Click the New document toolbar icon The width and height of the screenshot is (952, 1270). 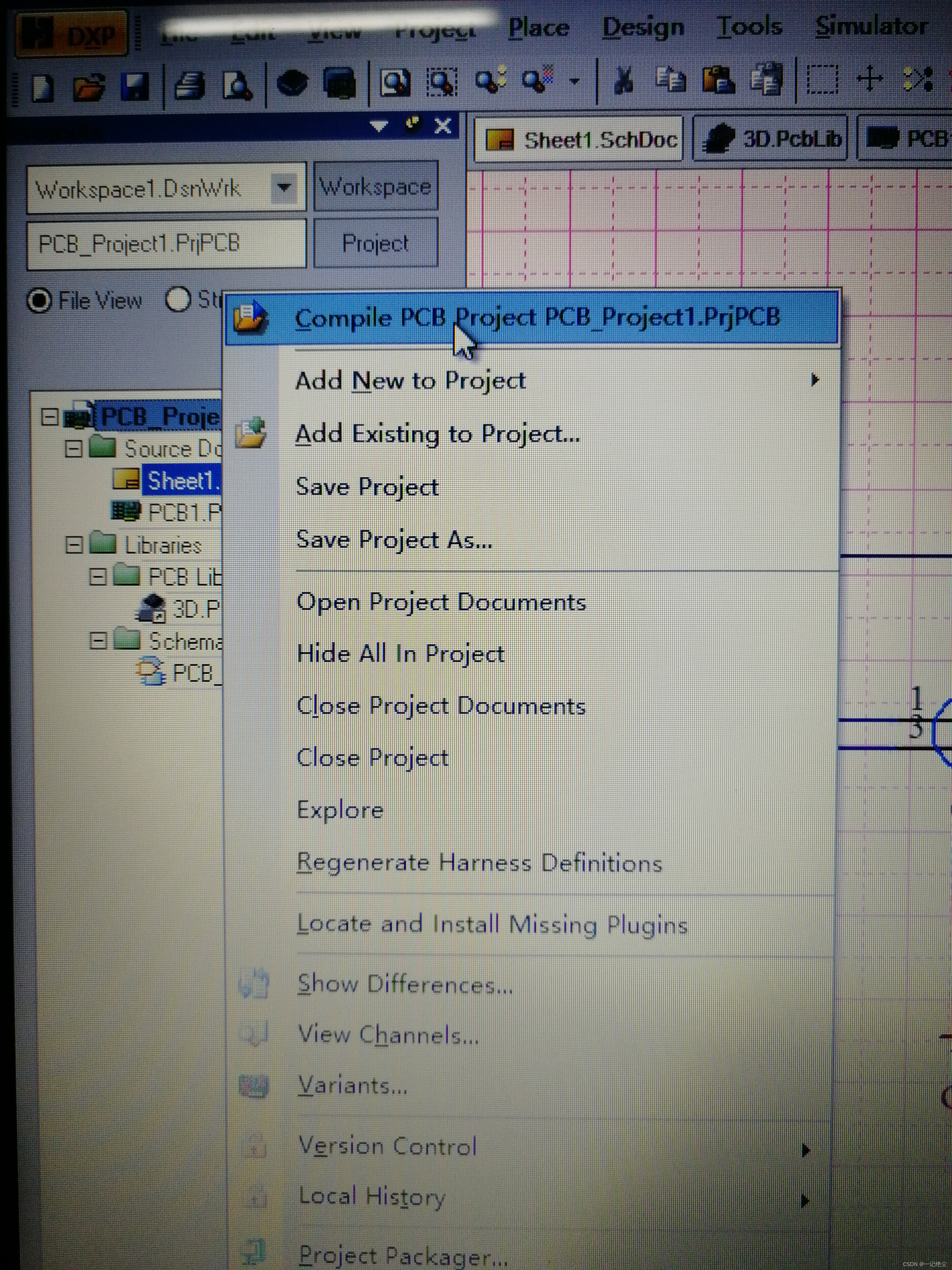click(43, 88)
